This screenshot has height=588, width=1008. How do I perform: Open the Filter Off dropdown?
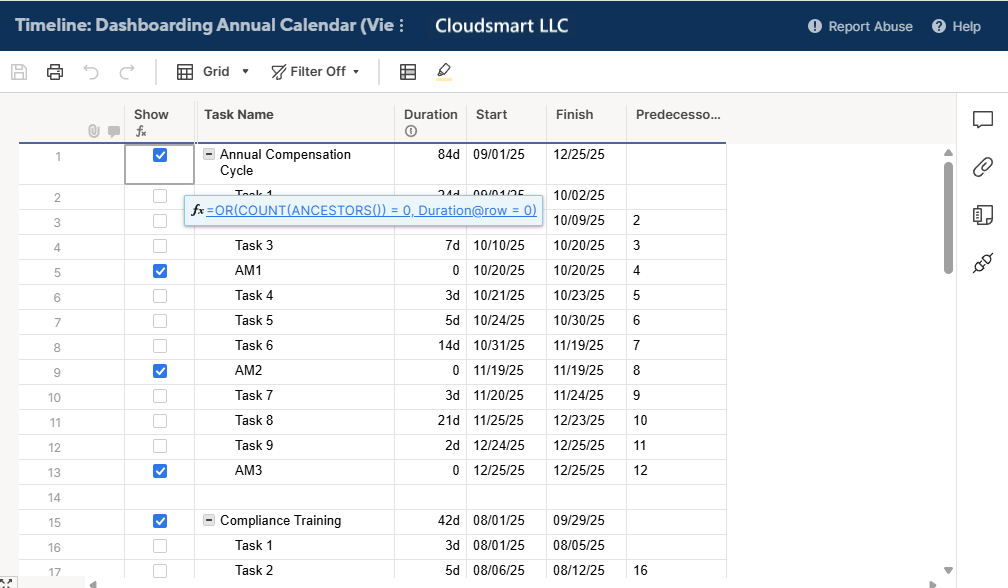315,72
